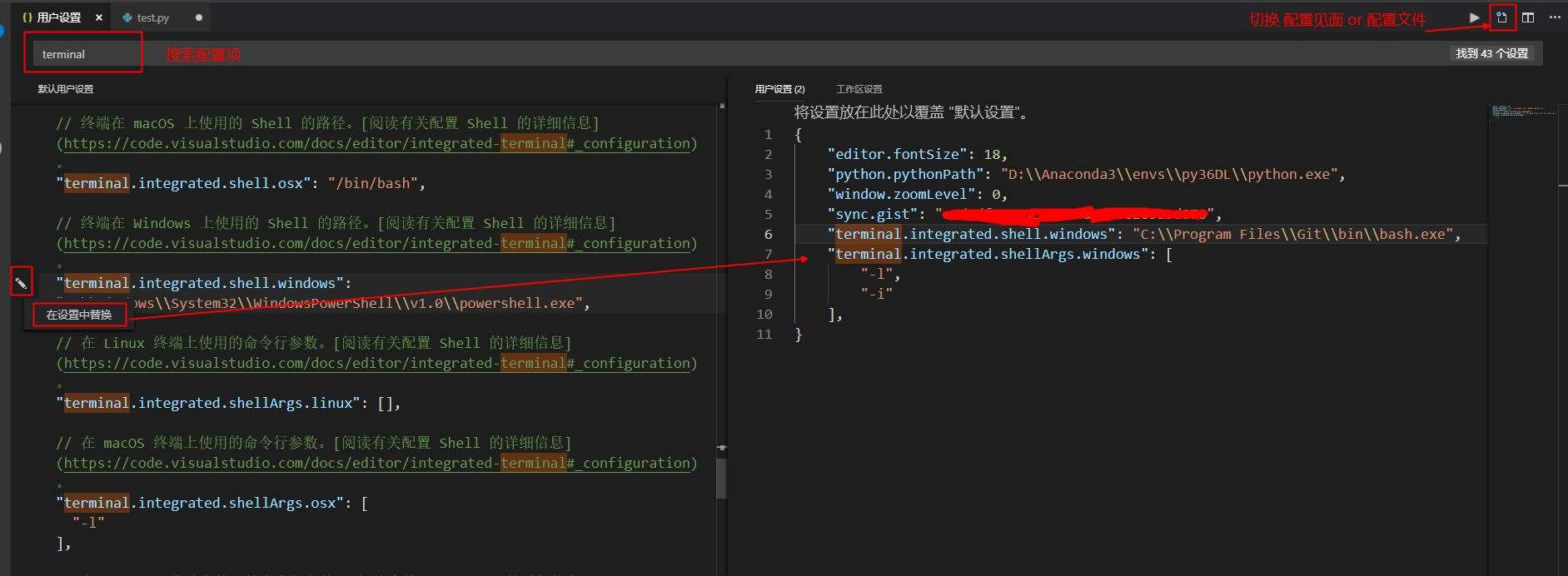Click the "window.zoomLevel": 0 line

[918, 194]
